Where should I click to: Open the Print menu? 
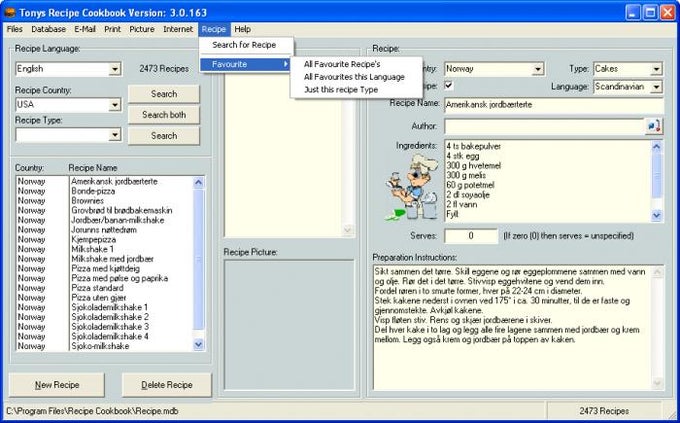(112, 29)
